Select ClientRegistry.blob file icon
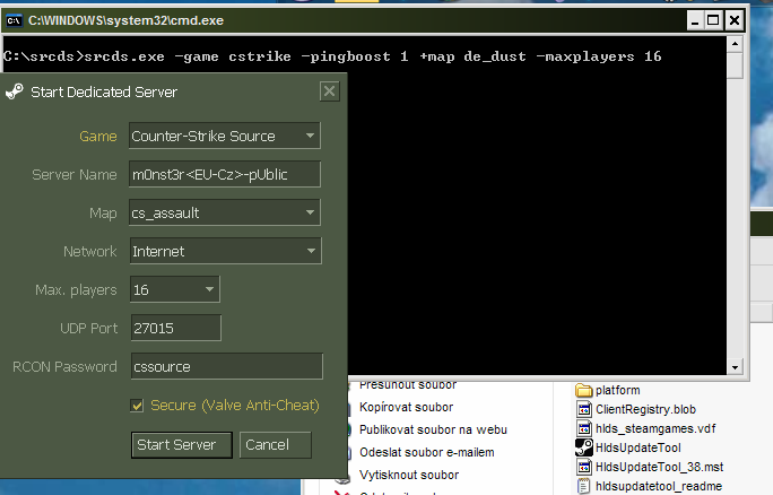 click(584, 409)
